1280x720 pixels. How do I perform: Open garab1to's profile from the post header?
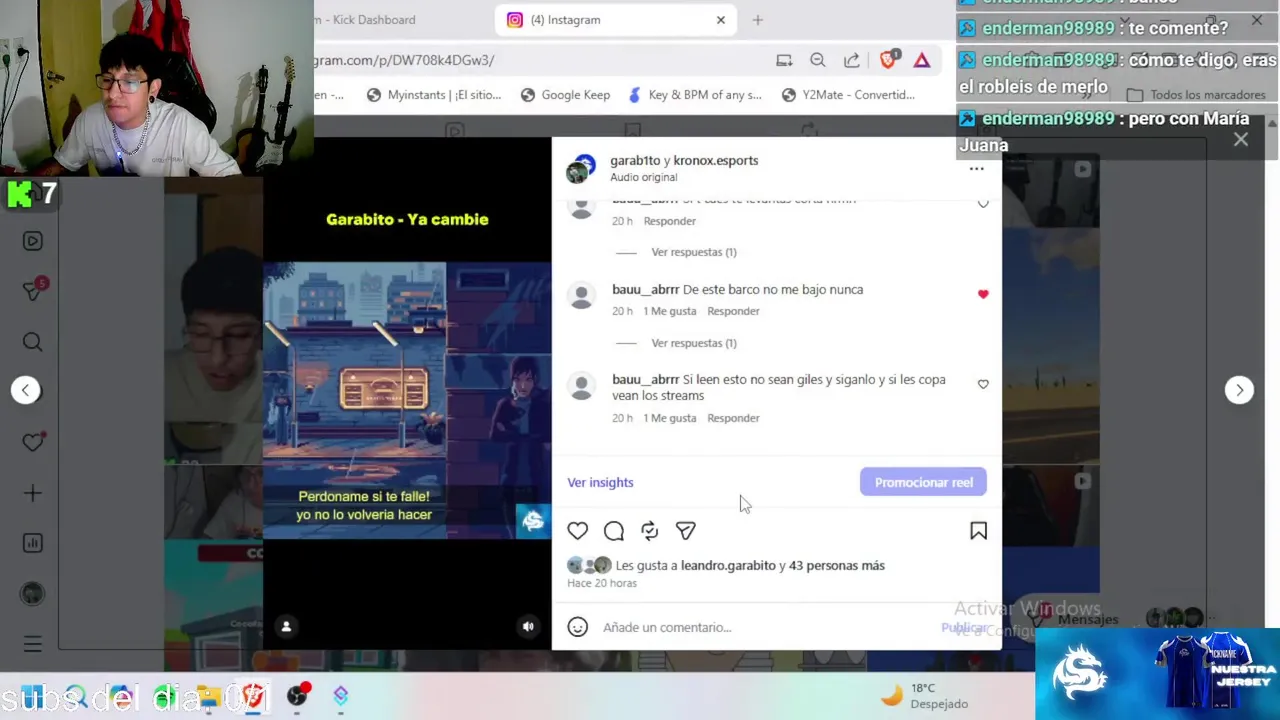pos(635,160)
